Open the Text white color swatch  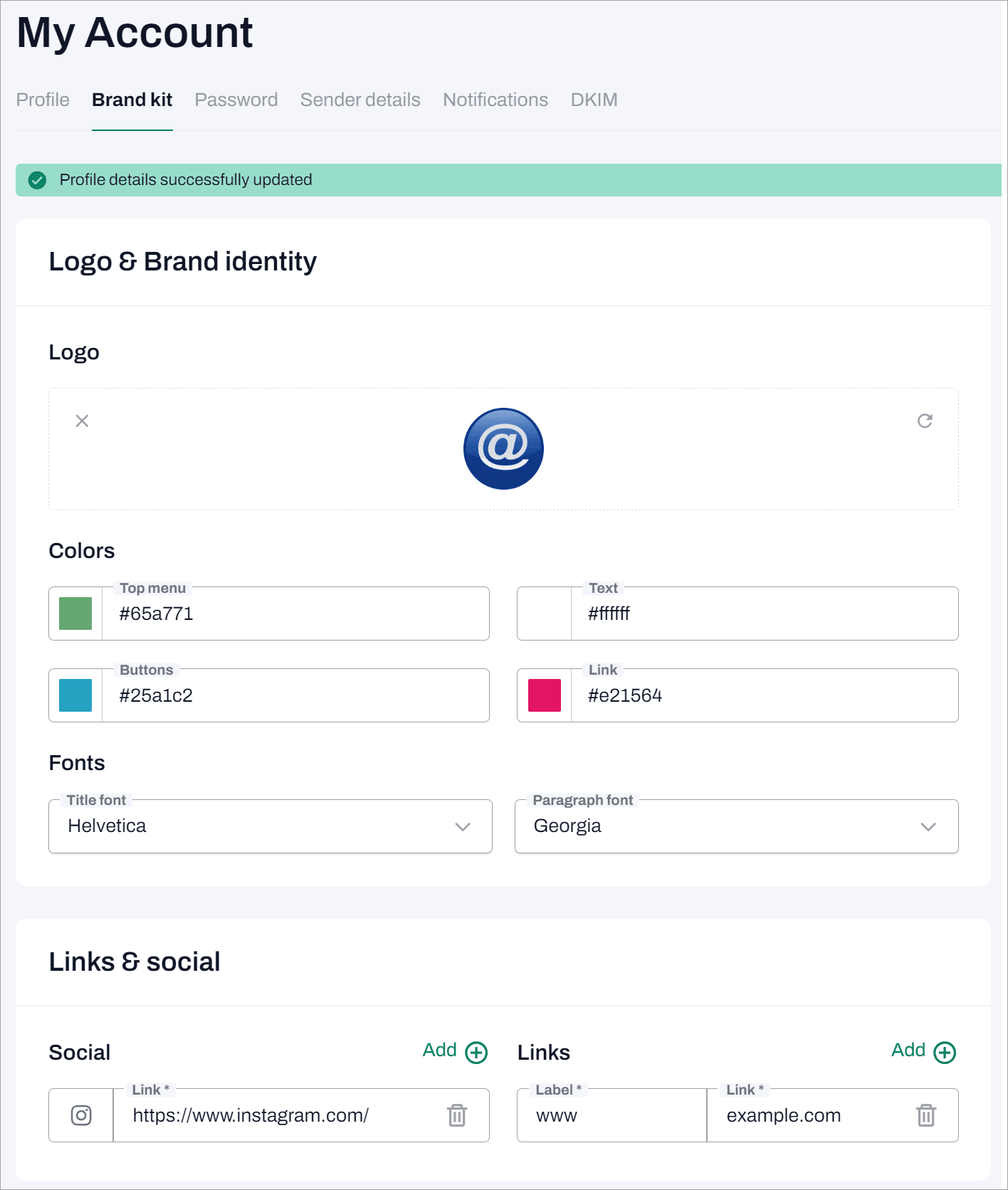pyautogui.click(x=545, y=614)
